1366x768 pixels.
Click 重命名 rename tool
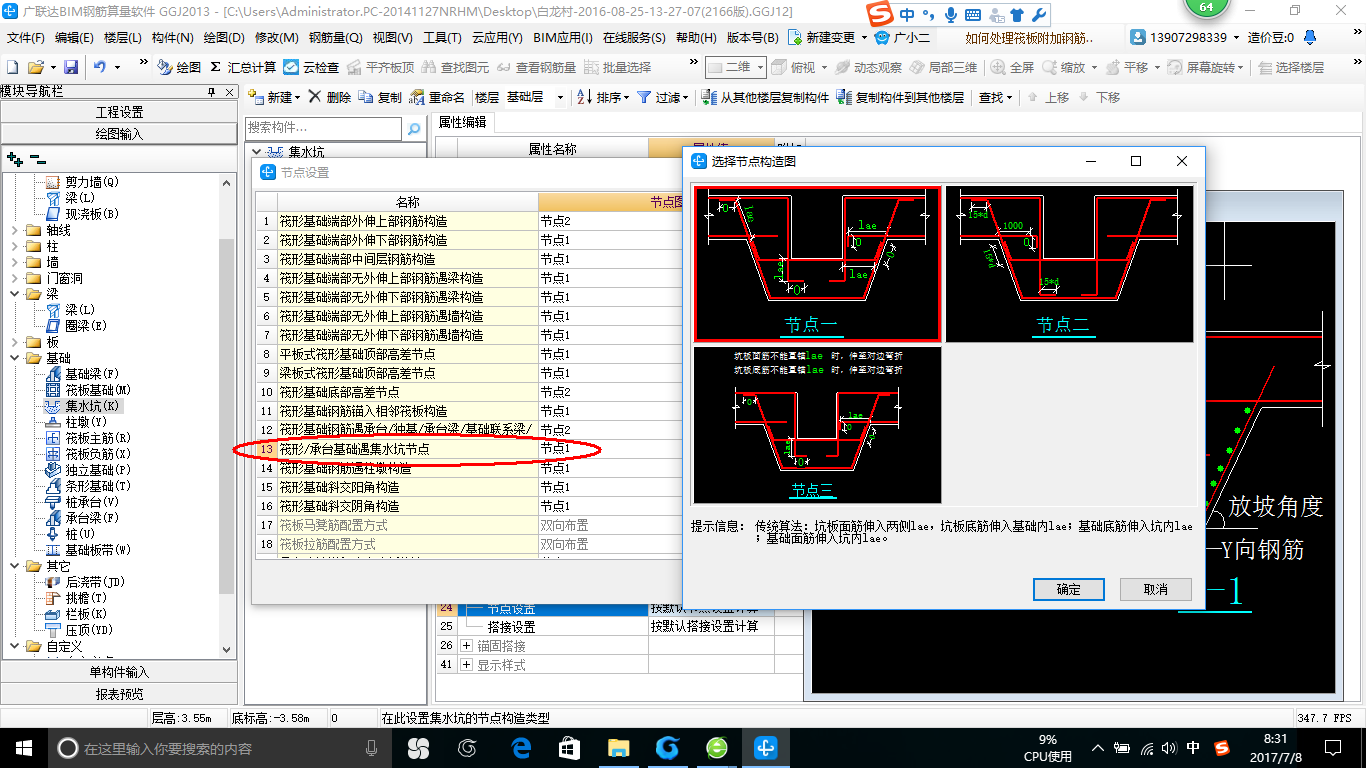click(x=437, y=97)
